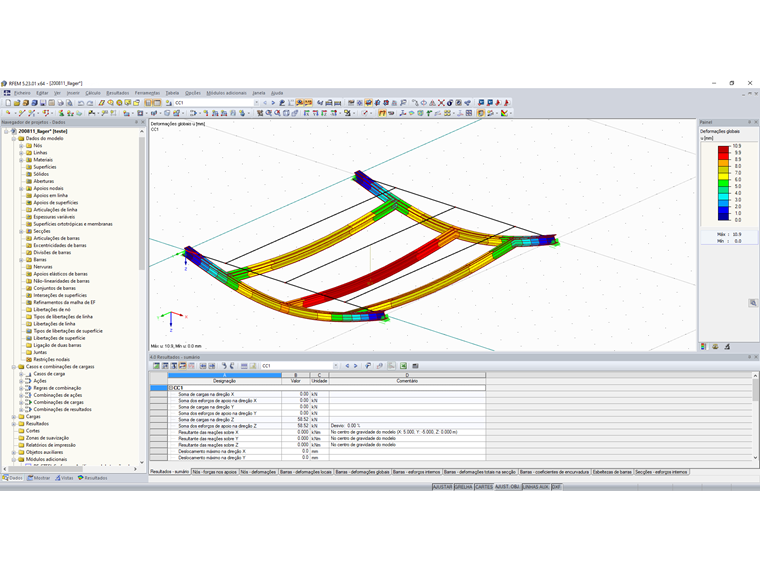Viewport: 760px width, 570px height.
Task: Open the CC1 load case dropdown in the main toolbar
Action: [256, 103]
